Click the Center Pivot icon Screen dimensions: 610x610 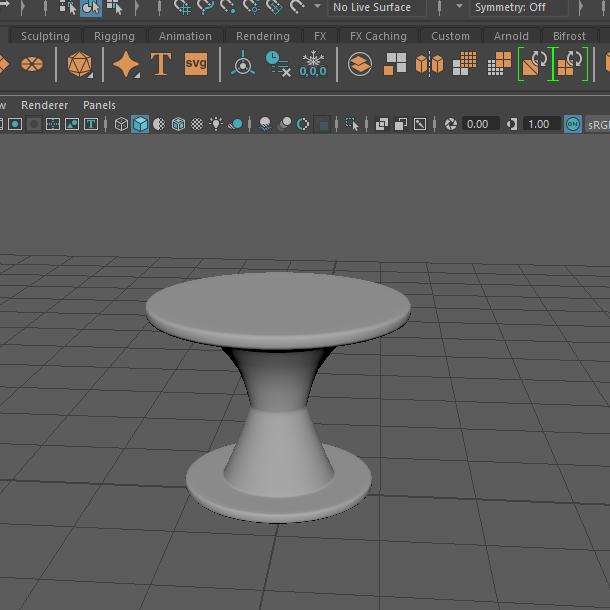[x=243, y=66]
